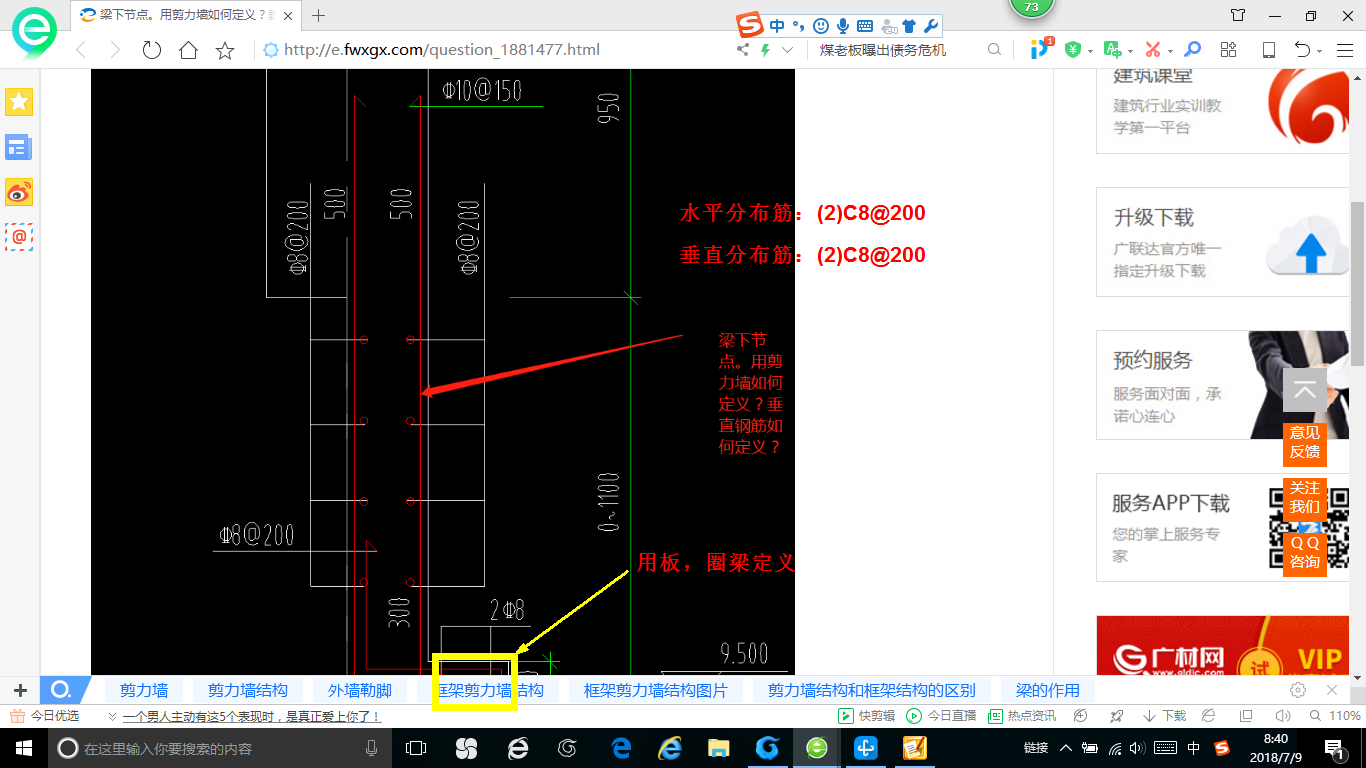Open suggestion bar settings gear
This screenshot has height=768, width=1366.
[x=1298, y=690]
